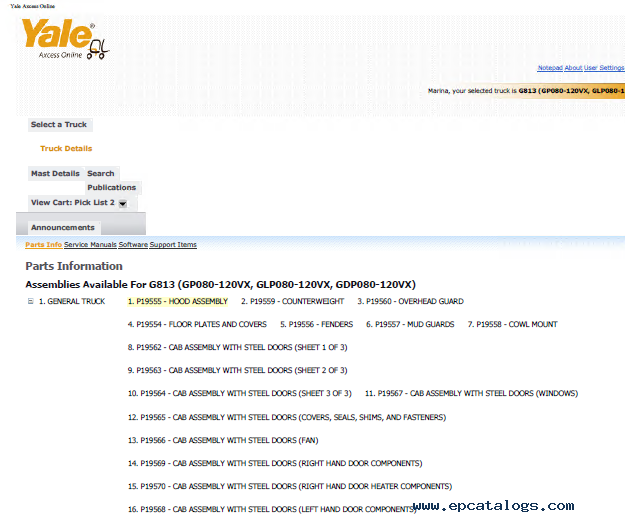Open P19566 cab assembly (FAN)
This screenshot has height=522, width=625.
(x=223, y=441)
